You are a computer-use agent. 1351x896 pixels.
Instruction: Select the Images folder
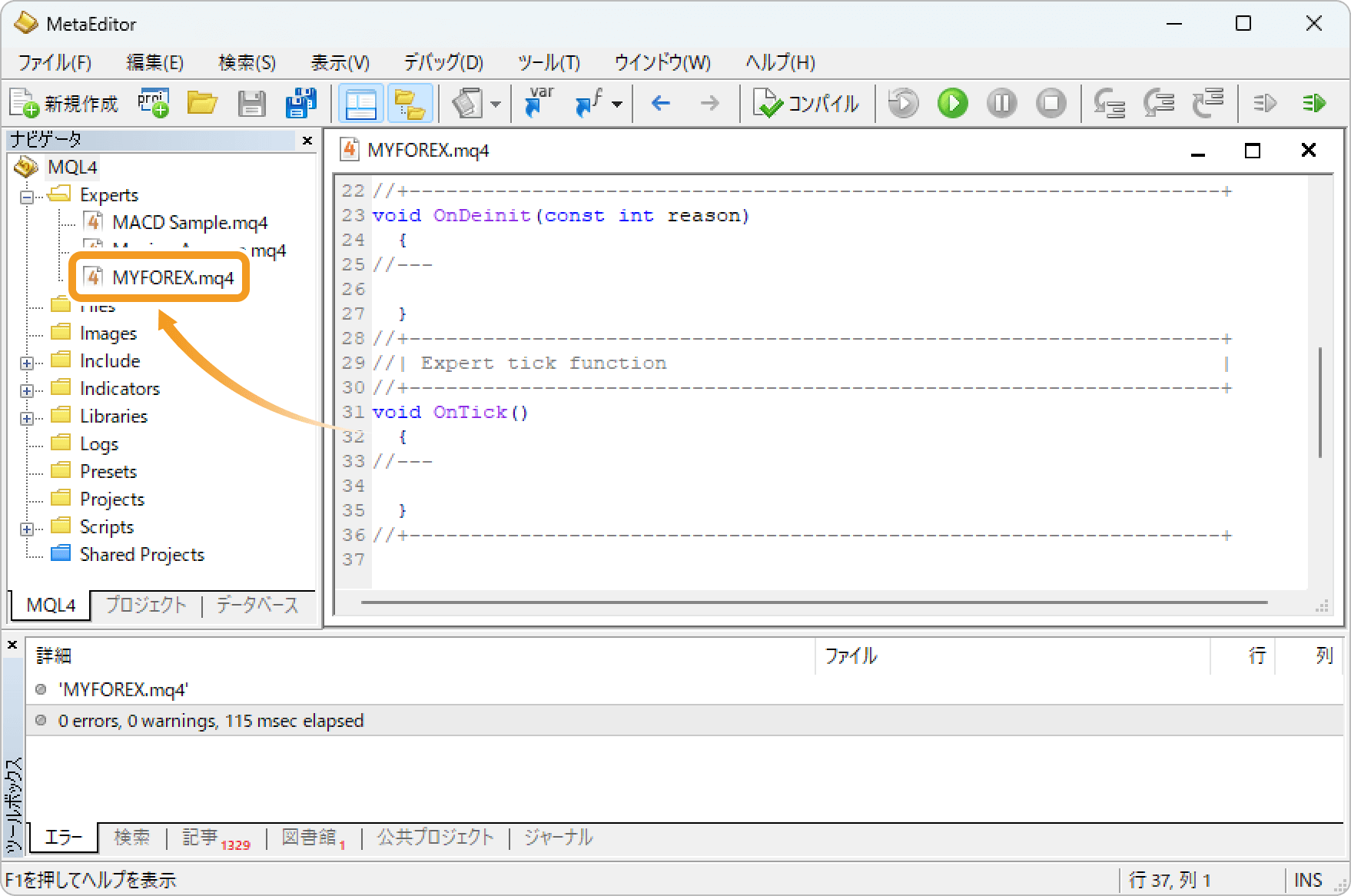tap(108, 334)
